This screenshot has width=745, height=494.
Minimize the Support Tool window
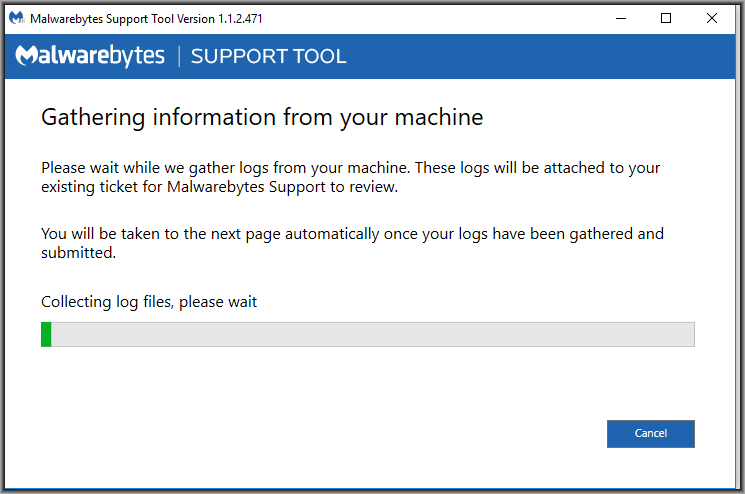(x=621, y=18)
